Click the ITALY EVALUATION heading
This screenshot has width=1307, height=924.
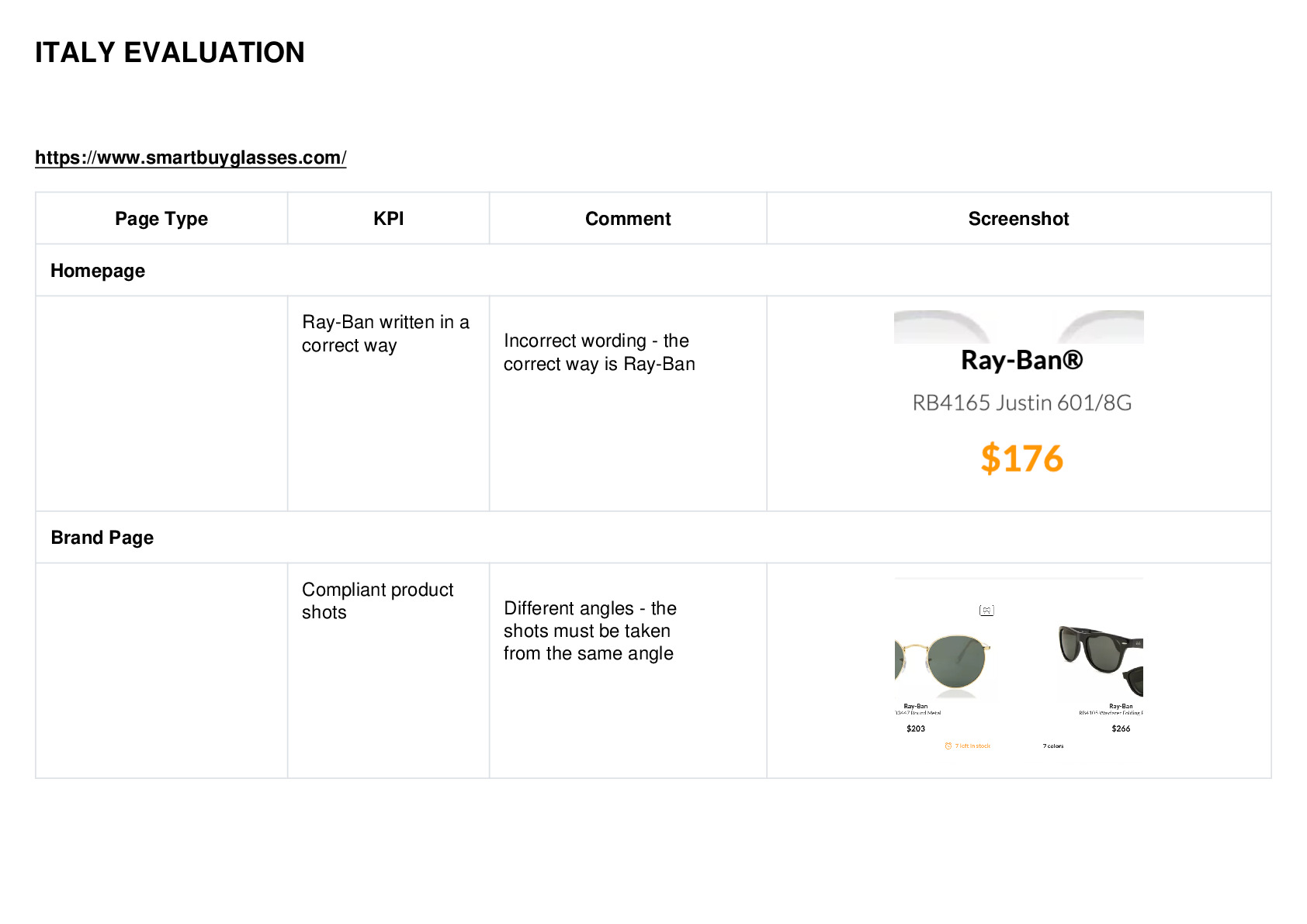(x=170, y=53)
